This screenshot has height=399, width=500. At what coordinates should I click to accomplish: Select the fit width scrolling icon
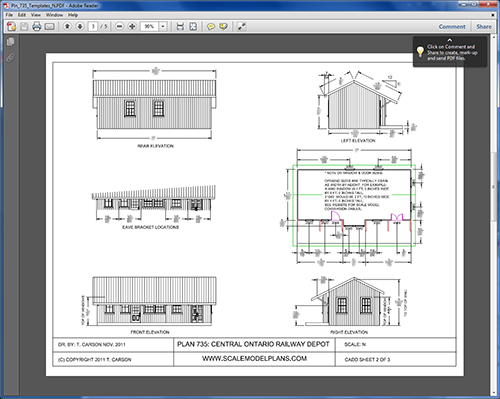point(180,26)
